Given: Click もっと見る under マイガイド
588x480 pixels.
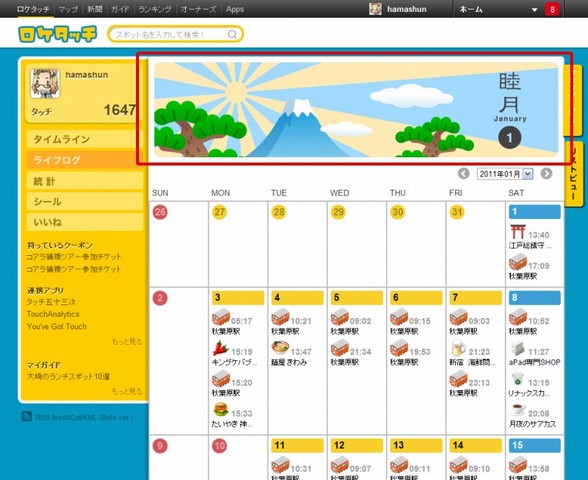Looking at the screenshot, I should tap(127, 392).
